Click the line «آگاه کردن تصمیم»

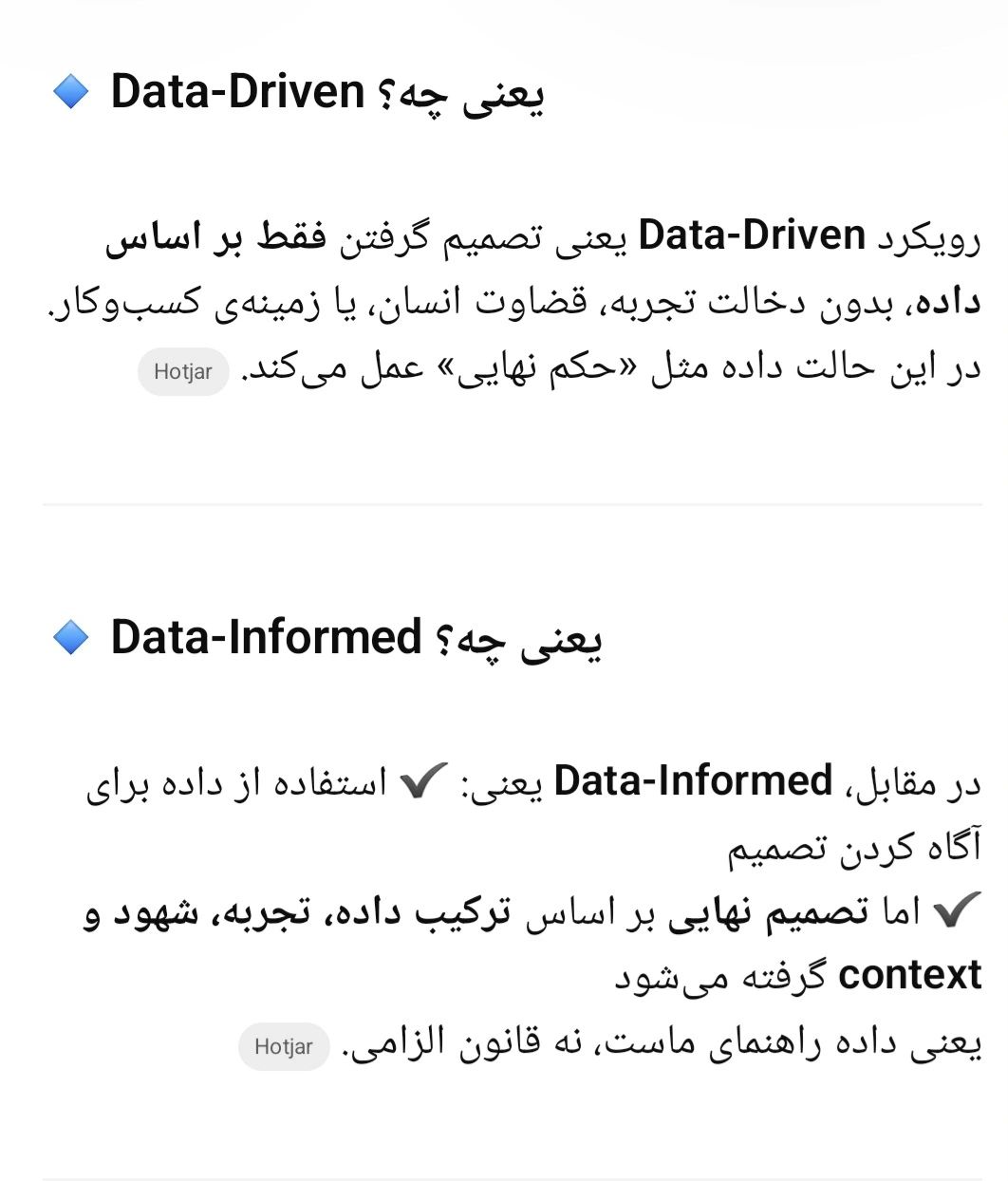click(854, 847)
